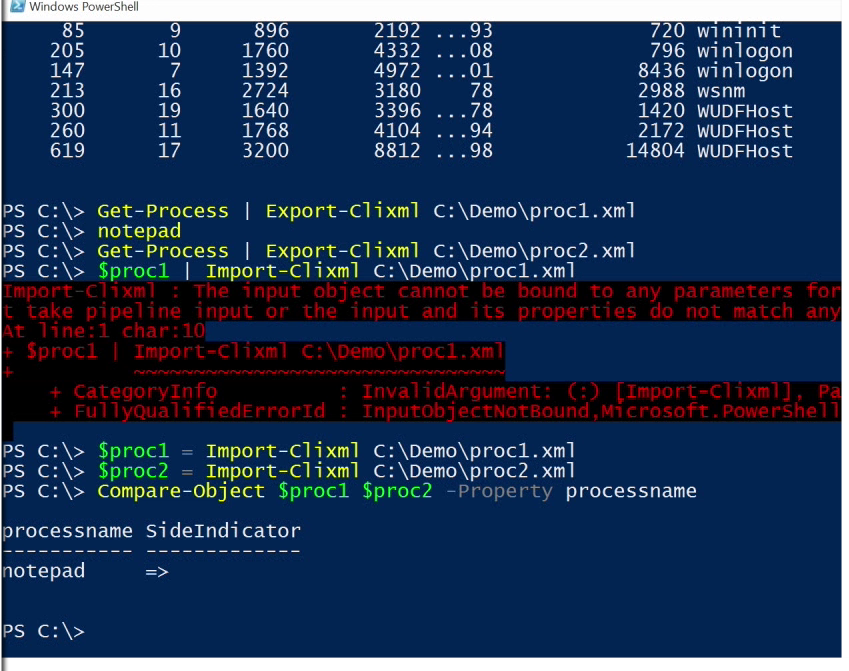Click the PowerShell icon in the title bar
The width and height of the screenshot is (849, 671).
point(18,6)
